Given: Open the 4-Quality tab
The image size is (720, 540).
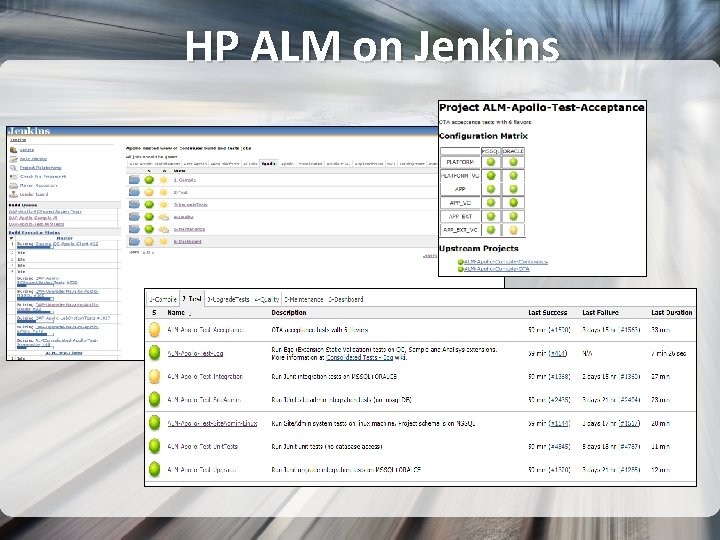Looking at the screenshot, I should pos(266,299).
